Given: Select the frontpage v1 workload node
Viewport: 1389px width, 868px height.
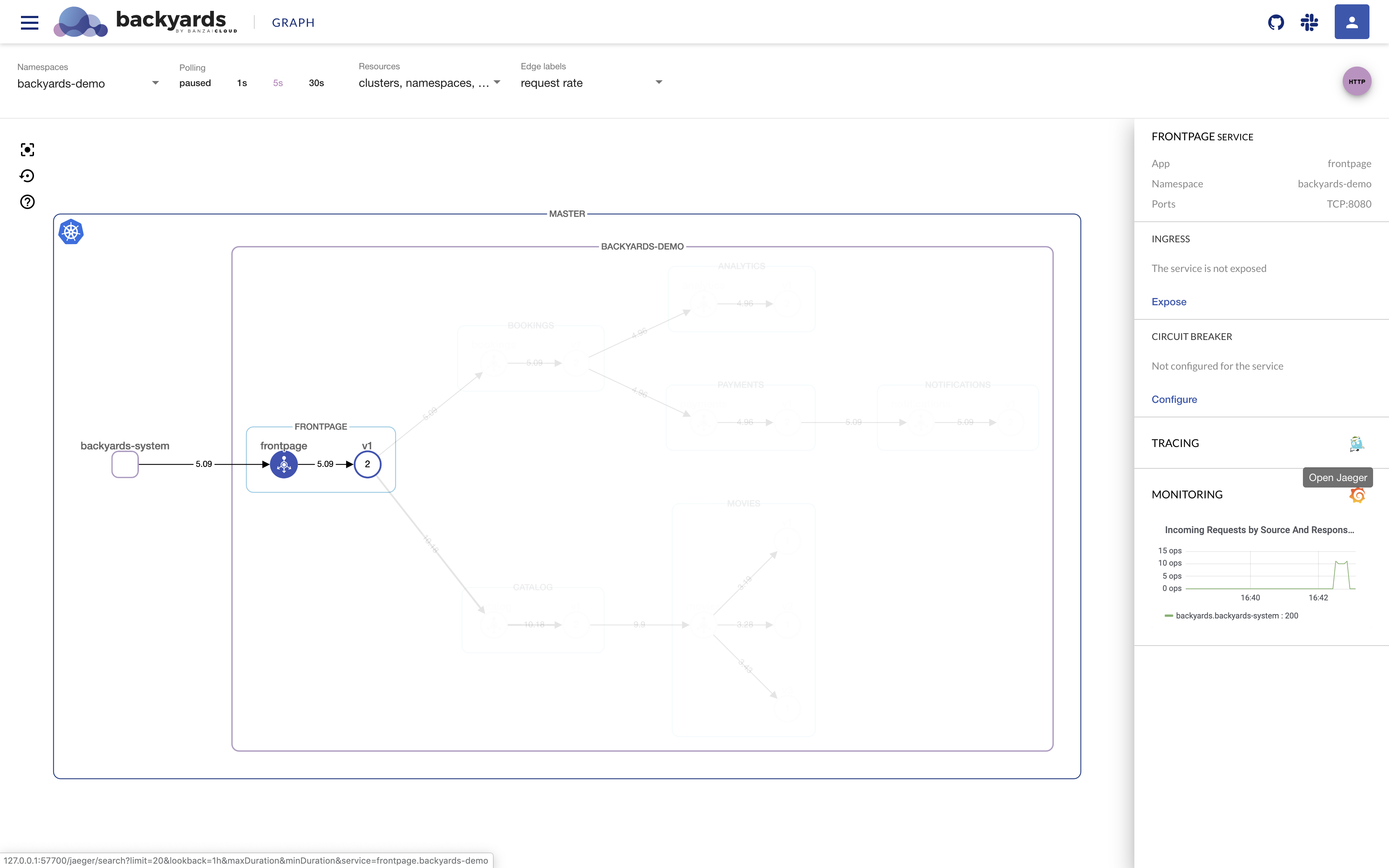Looking at the screenshot, I should 368,464.
